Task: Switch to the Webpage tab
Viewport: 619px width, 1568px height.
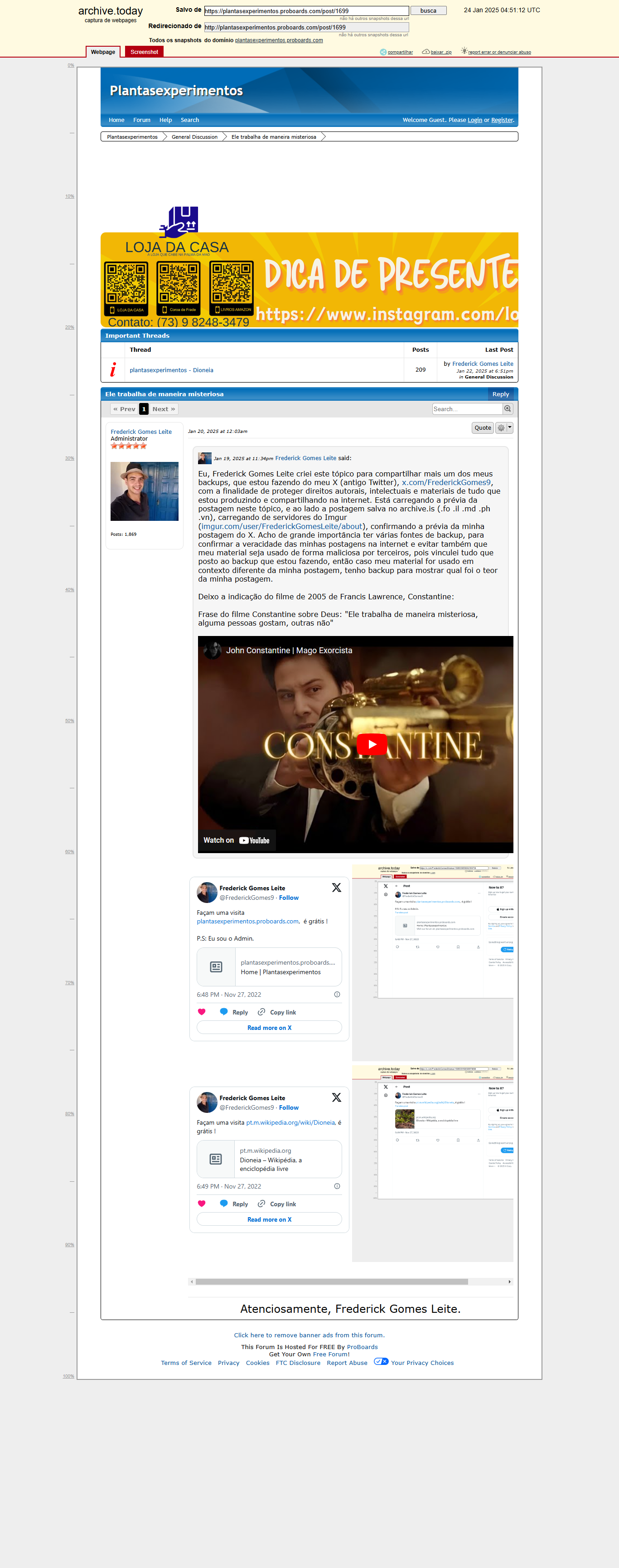Action: click(103, 52)
